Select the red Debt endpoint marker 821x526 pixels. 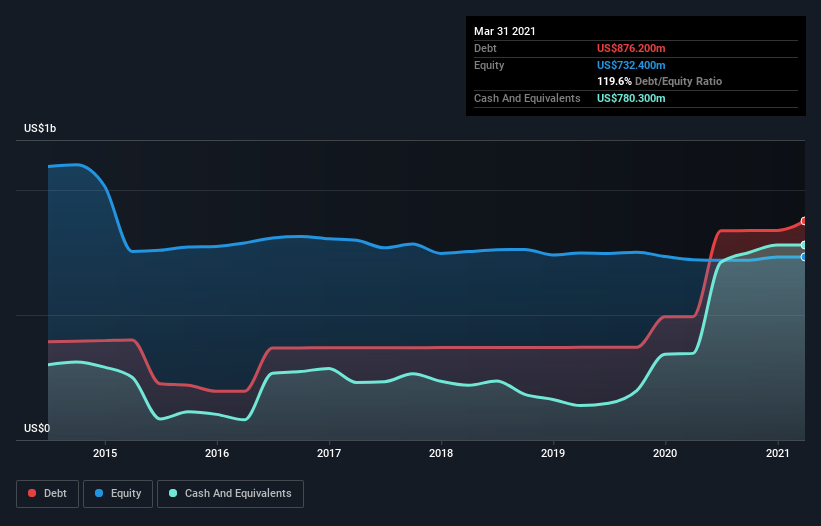(804, 221)
